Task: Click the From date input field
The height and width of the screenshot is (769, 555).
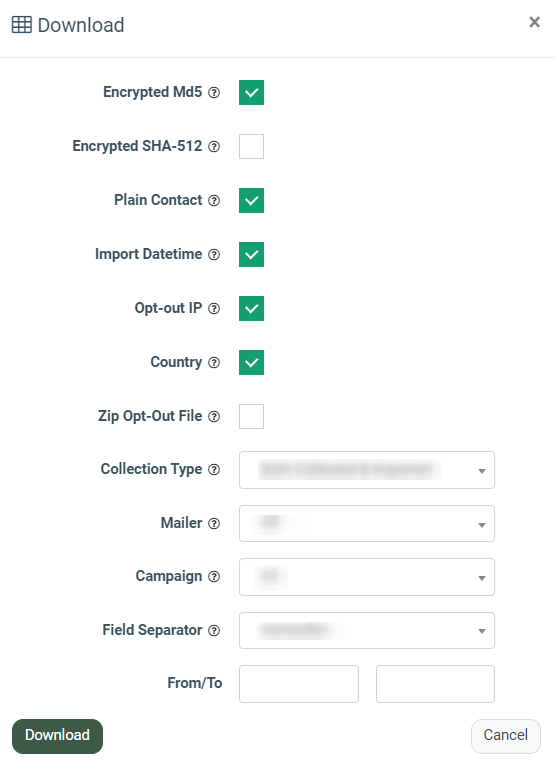Action: (299, 684)
